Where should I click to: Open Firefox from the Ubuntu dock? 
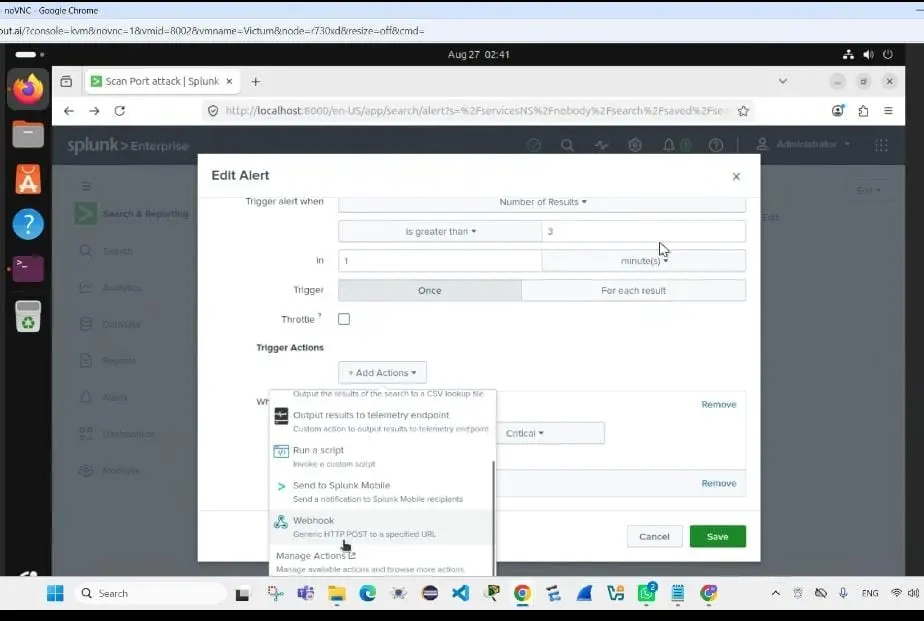pos(28,89)
